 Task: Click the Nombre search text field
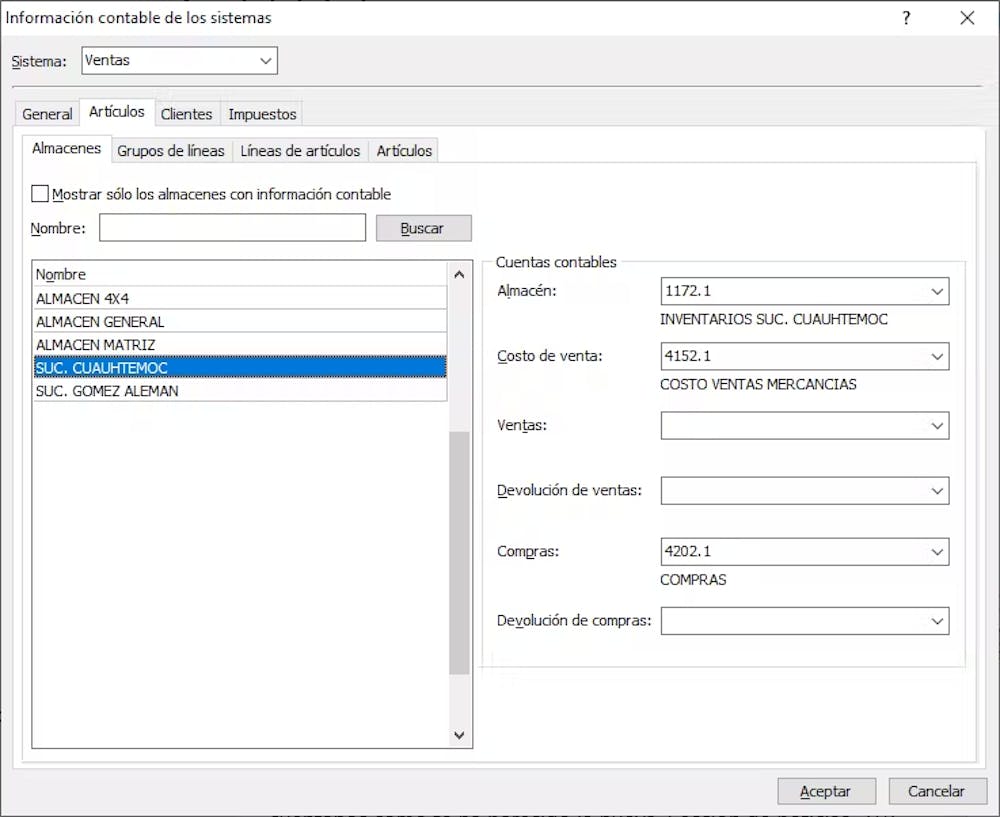[232, 228]
